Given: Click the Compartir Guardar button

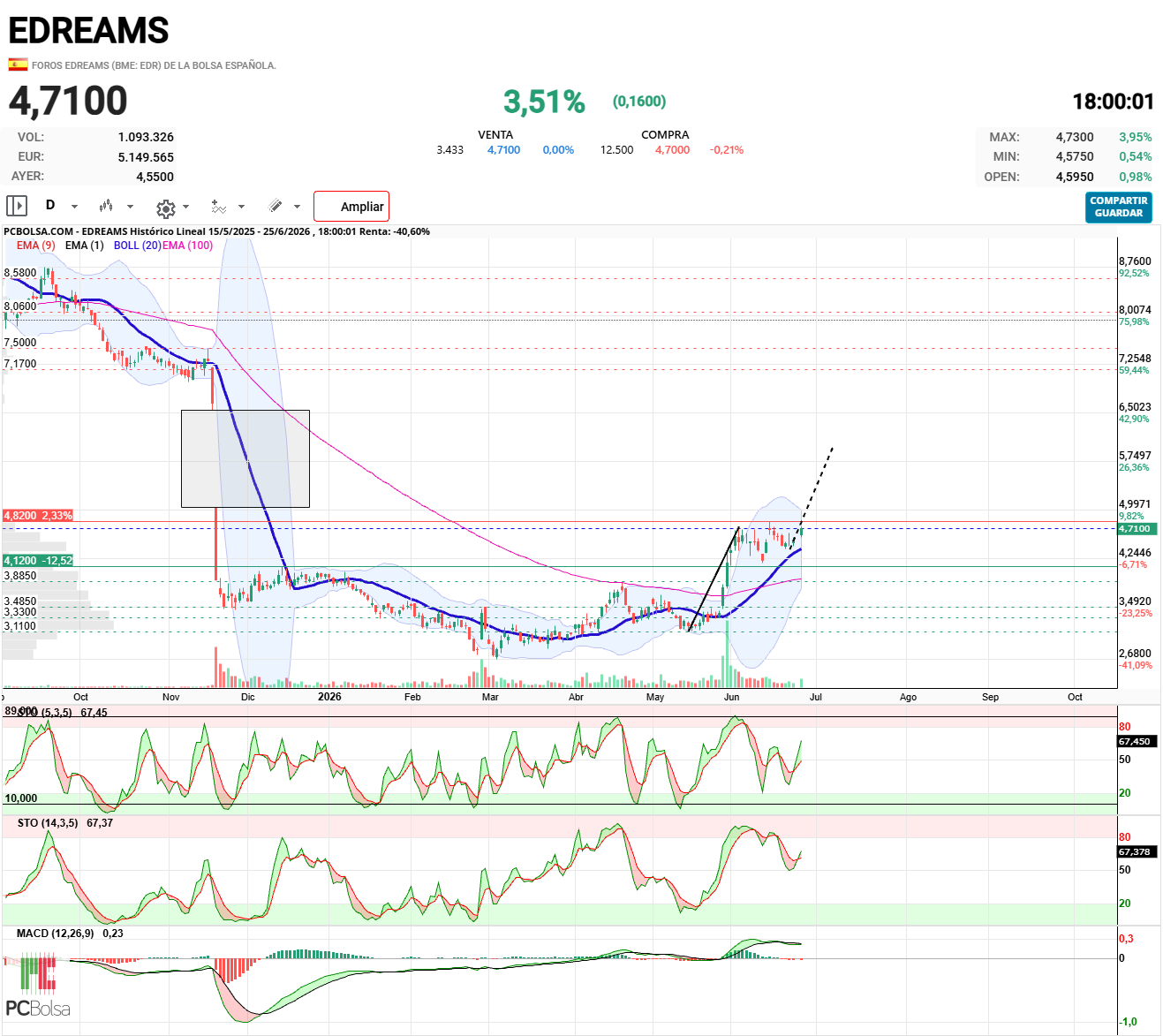Looking at the screenshot, I should pos(1119,207).
